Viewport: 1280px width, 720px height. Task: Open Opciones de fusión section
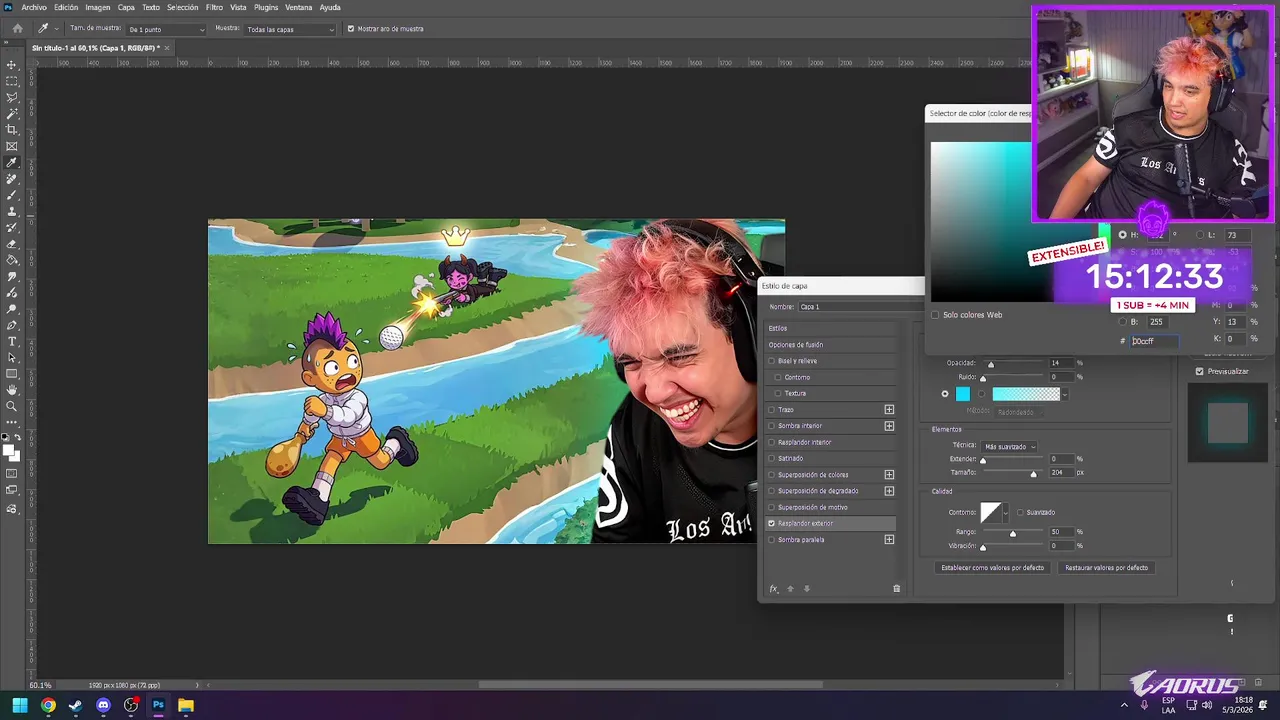(x=830, y=345)
